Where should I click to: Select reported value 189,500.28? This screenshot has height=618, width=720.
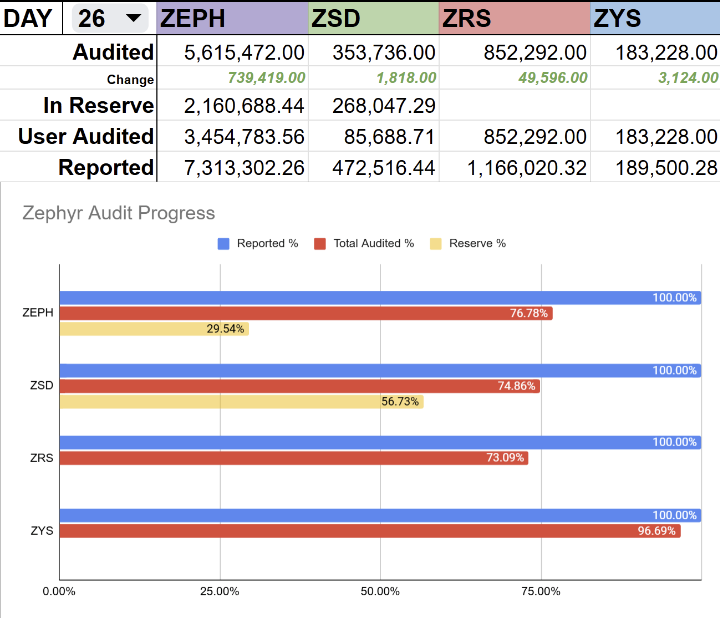(666, 168)
